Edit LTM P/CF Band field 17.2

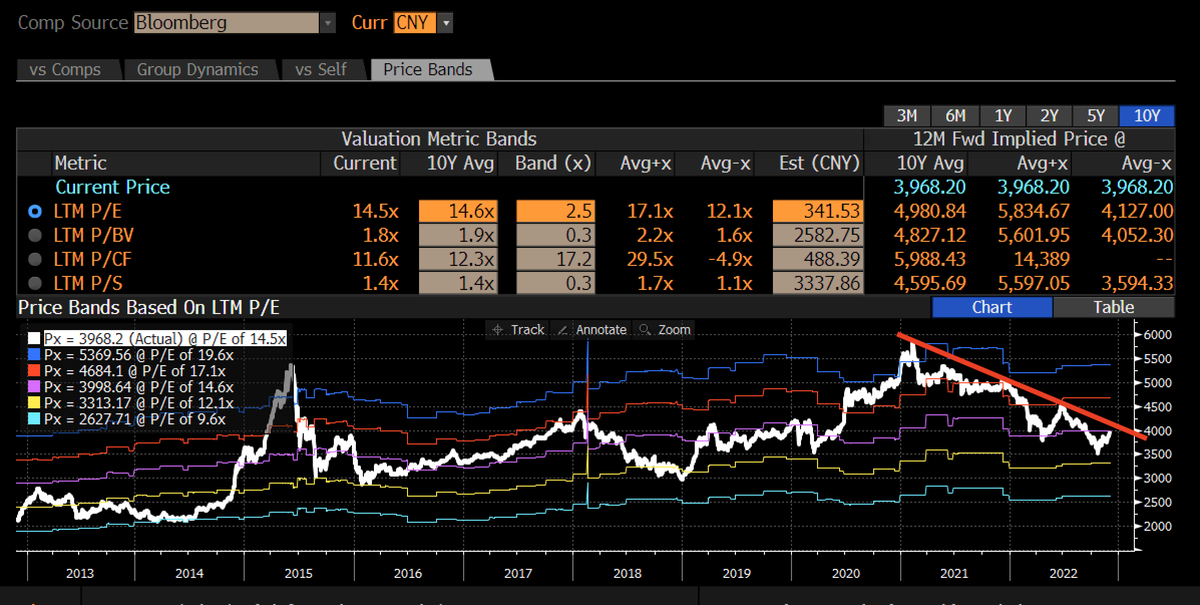(x=555, y=260)
